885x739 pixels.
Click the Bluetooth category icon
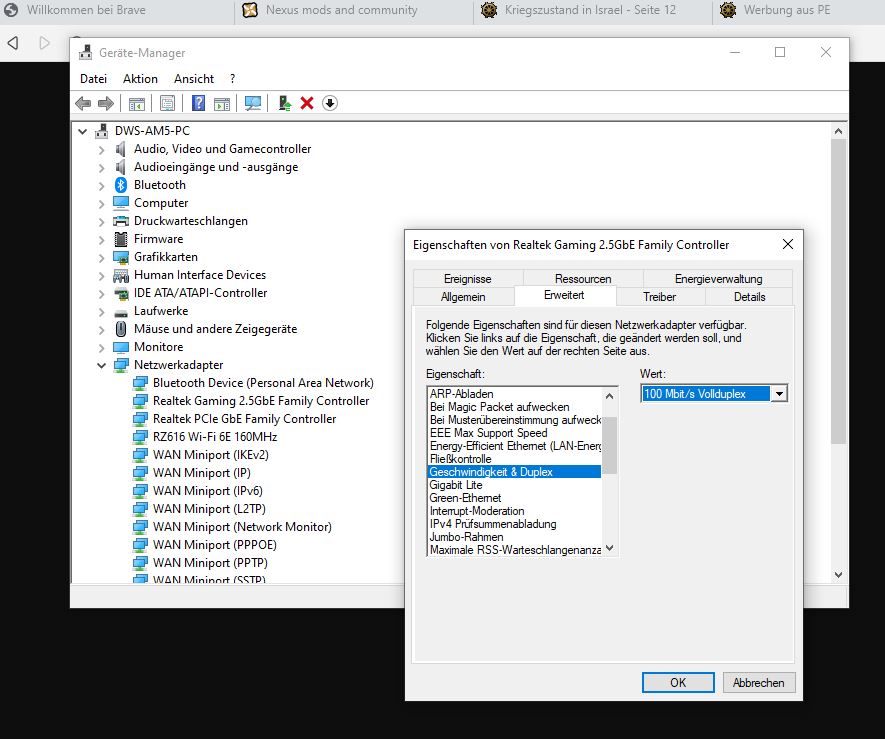[x=121, y=185]
